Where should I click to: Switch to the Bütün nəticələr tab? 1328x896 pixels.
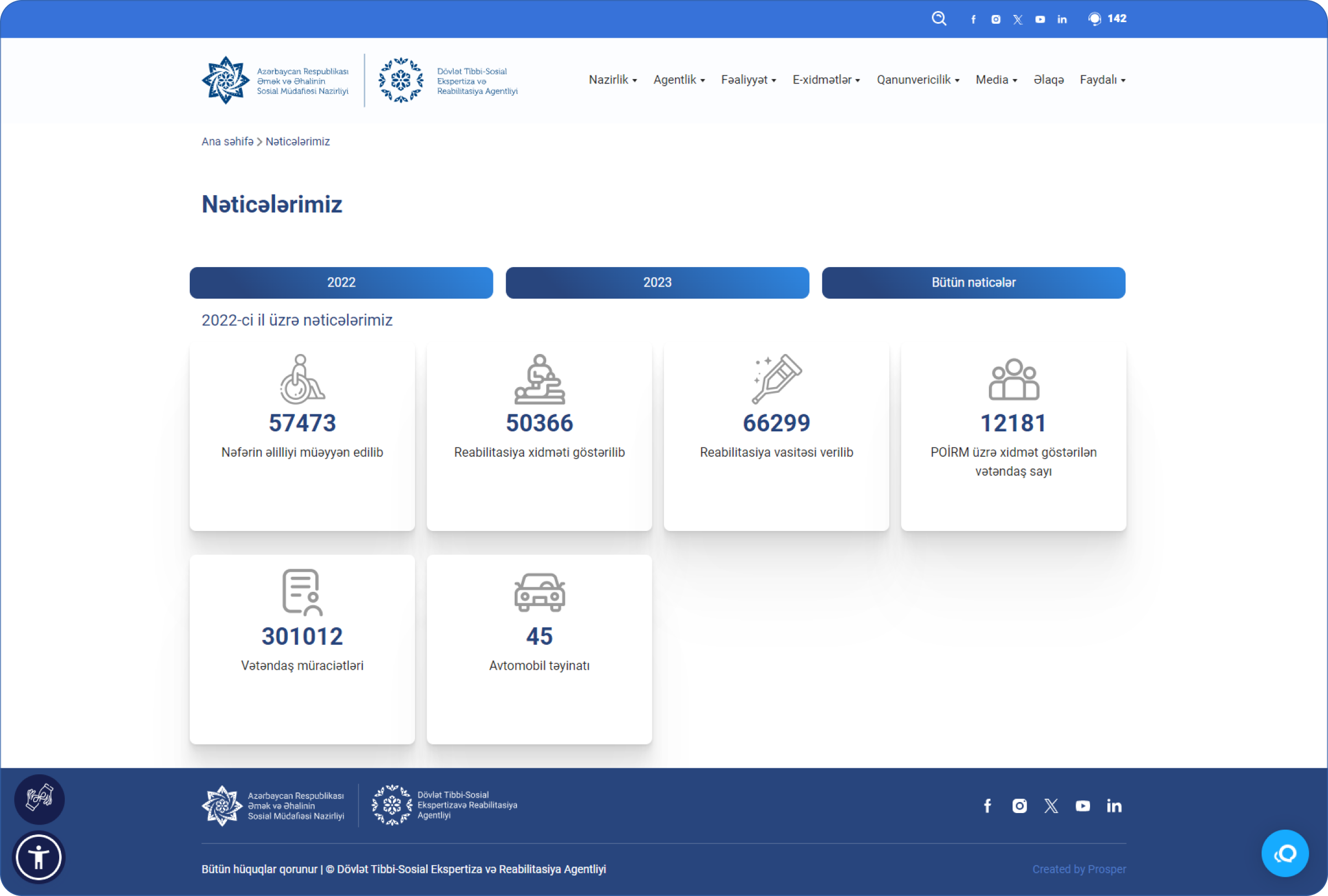click(973, 283)
